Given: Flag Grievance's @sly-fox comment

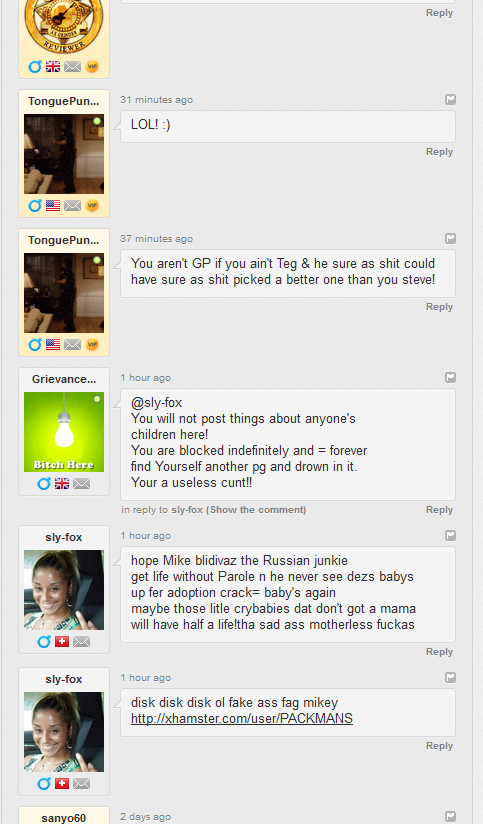Looking at the screenshot, I should click(x=450, y=377).
